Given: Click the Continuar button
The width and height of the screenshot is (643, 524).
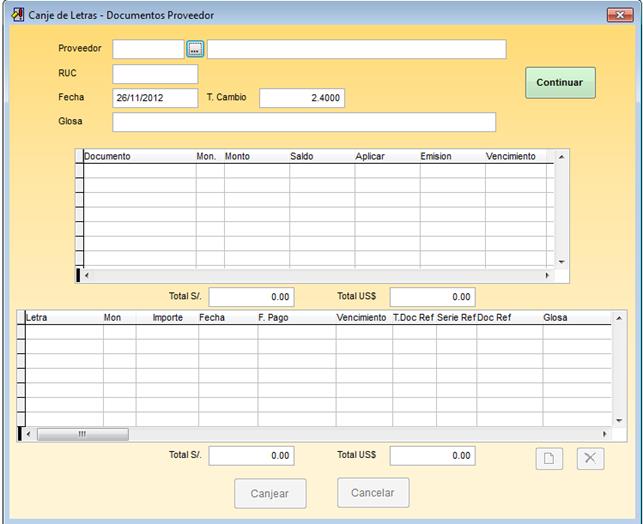Looking at the screenshot, I should [560, 82].
